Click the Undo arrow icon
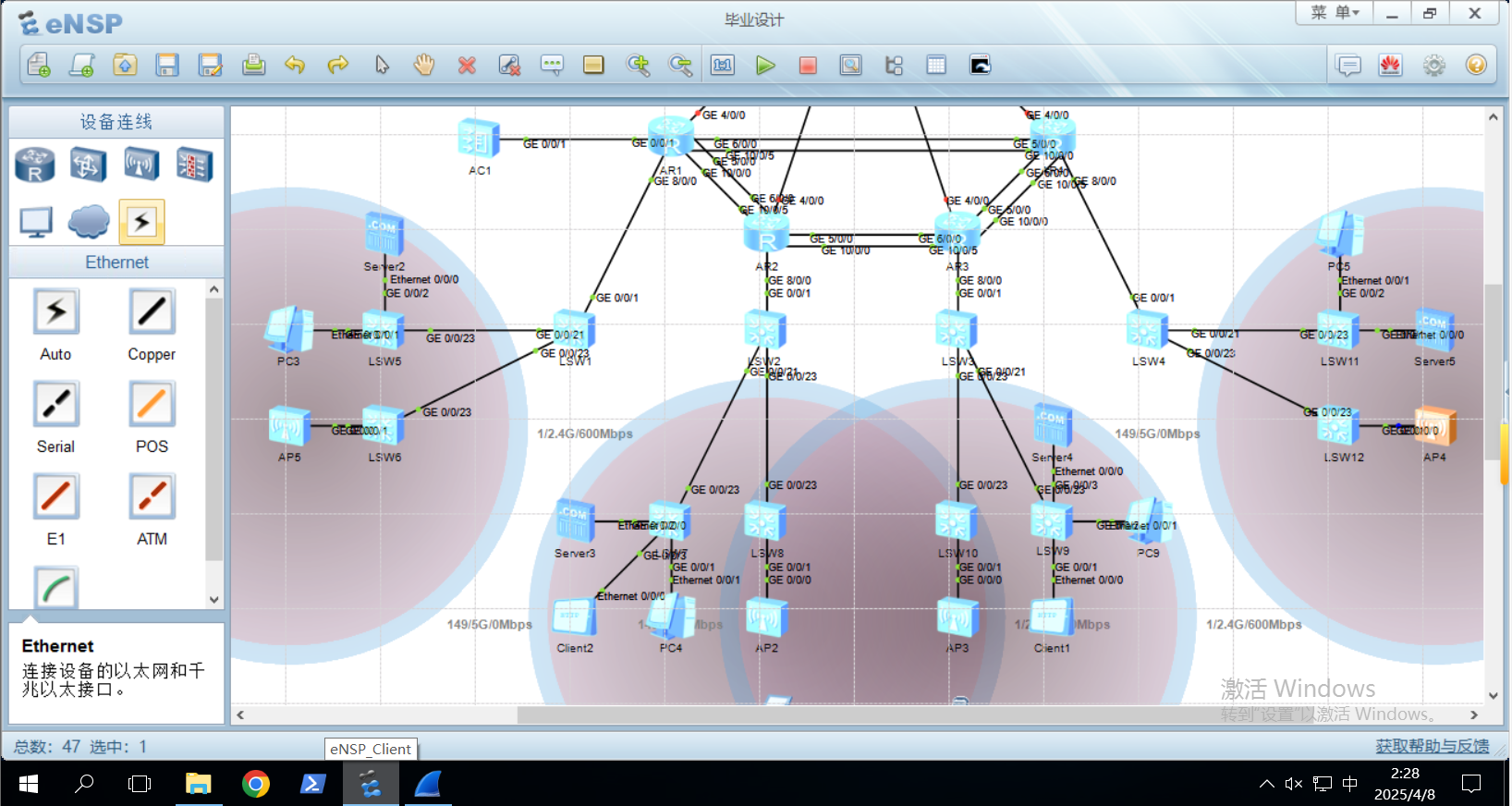Viewport: 1512px width, 806px height. coord(295,65)
